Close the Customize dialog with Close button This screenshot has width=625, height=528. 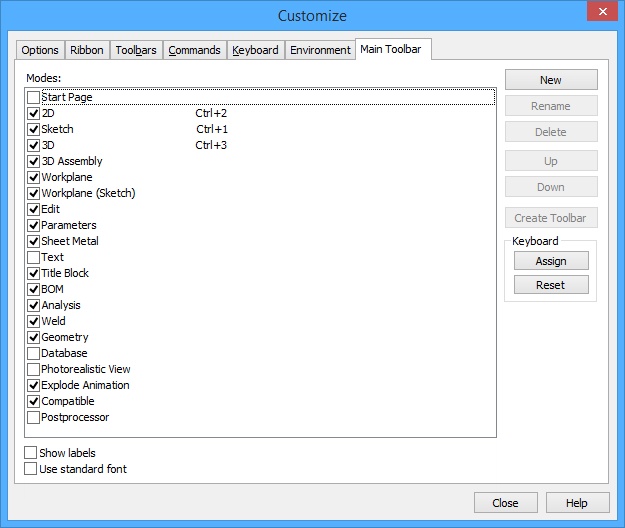tap(505, 503)
